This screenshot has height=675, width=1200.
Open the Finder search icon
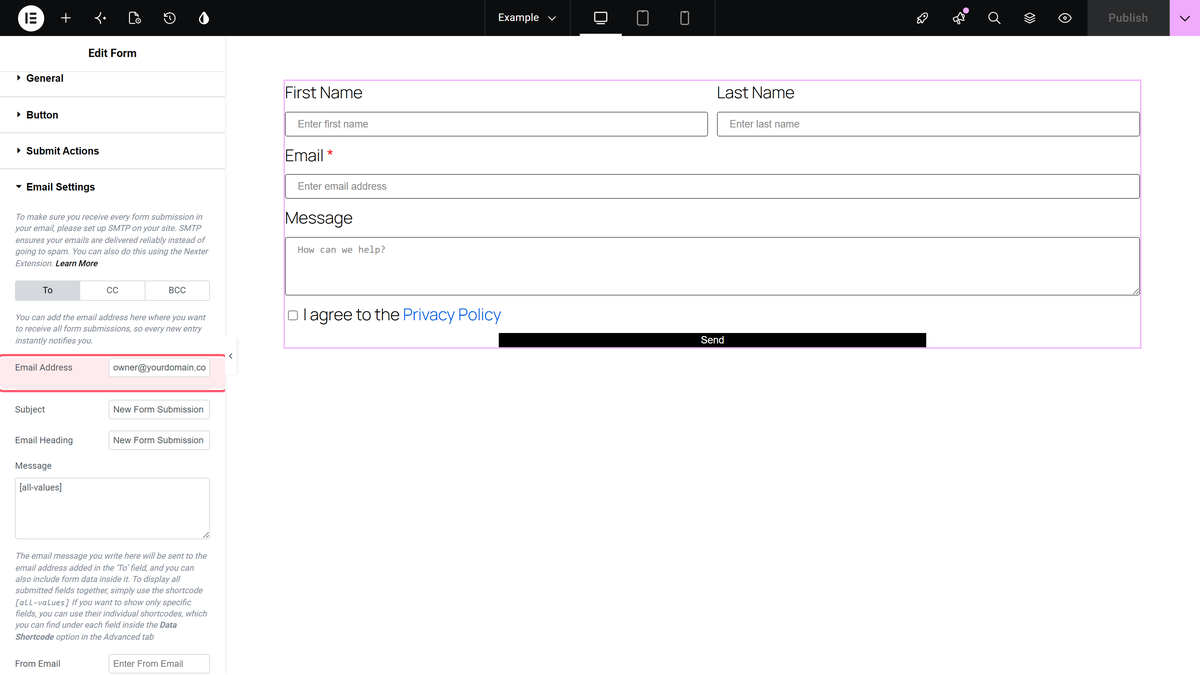(994, 18)
